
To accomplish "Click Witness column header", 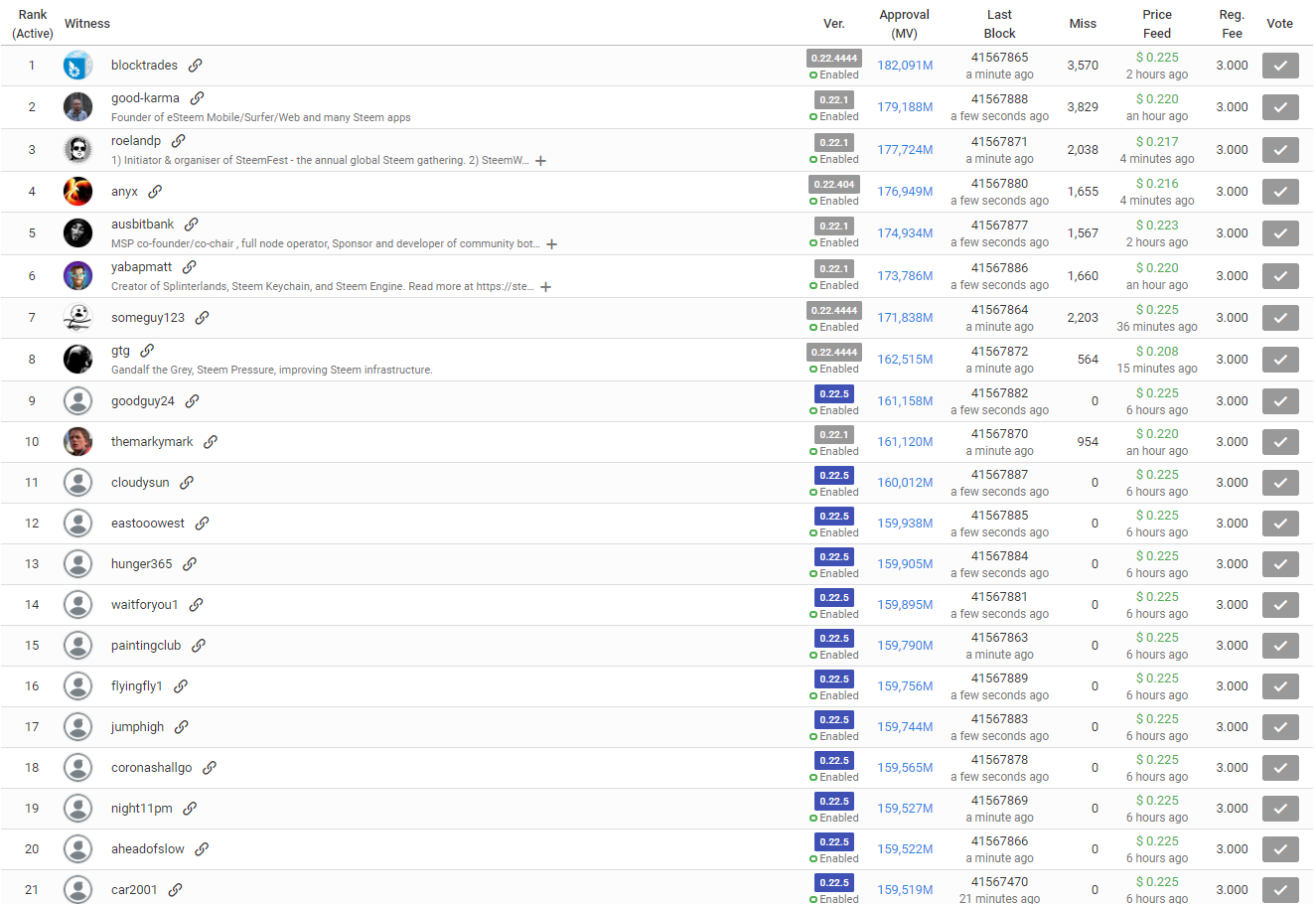I will 87,24.
